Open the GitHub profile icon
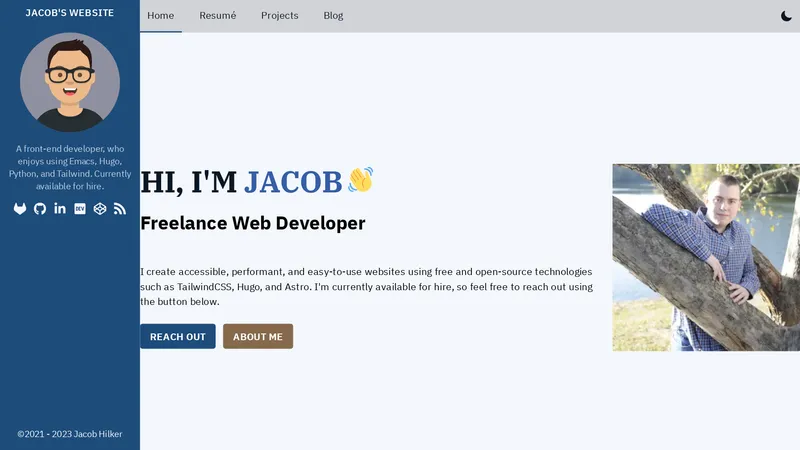This screenshot has height=450, width=800. [x=40, y=208]
